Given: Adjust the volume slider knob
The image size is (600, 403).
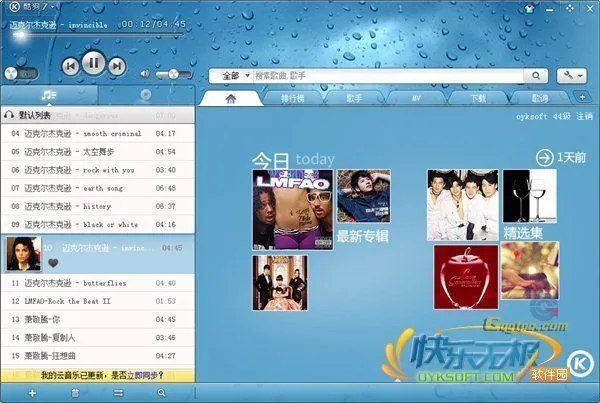Looking at the screenshot, I should 173,74.
